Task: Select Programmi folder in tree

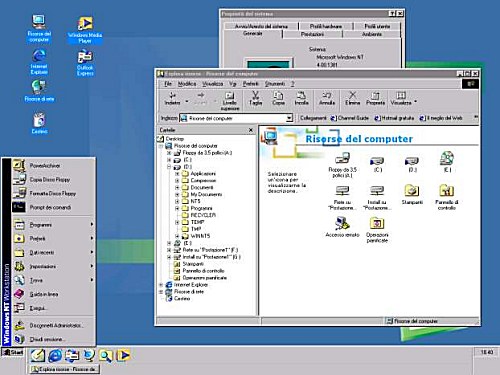Action: [x=197, y=208]
